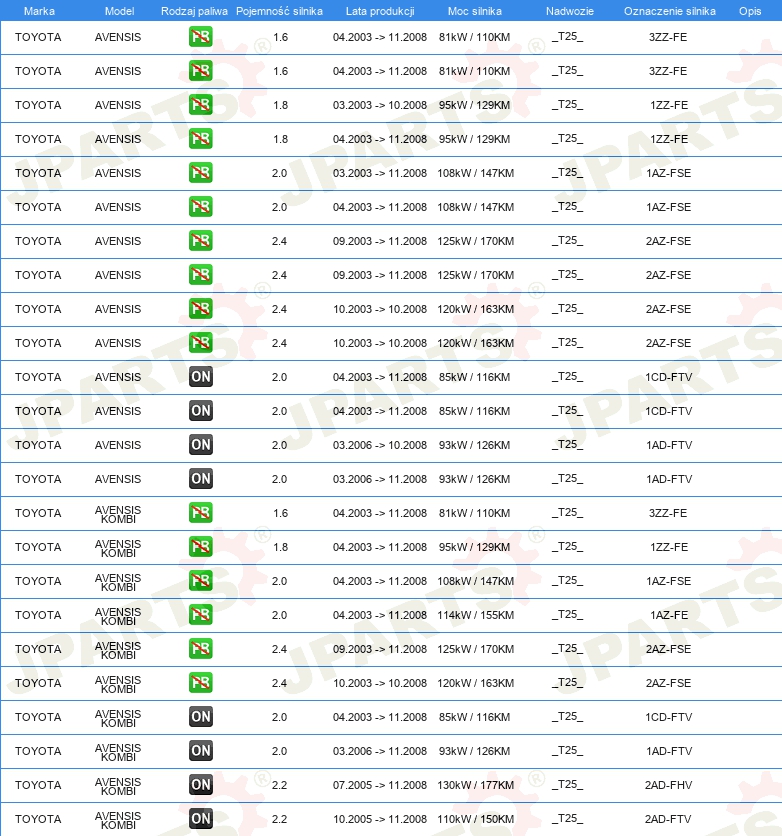The width and height of the screenshot is (782, 836).
Task: Select capacity 2.2 in 2AD-FHV row
Action: (x=279, y=785)
